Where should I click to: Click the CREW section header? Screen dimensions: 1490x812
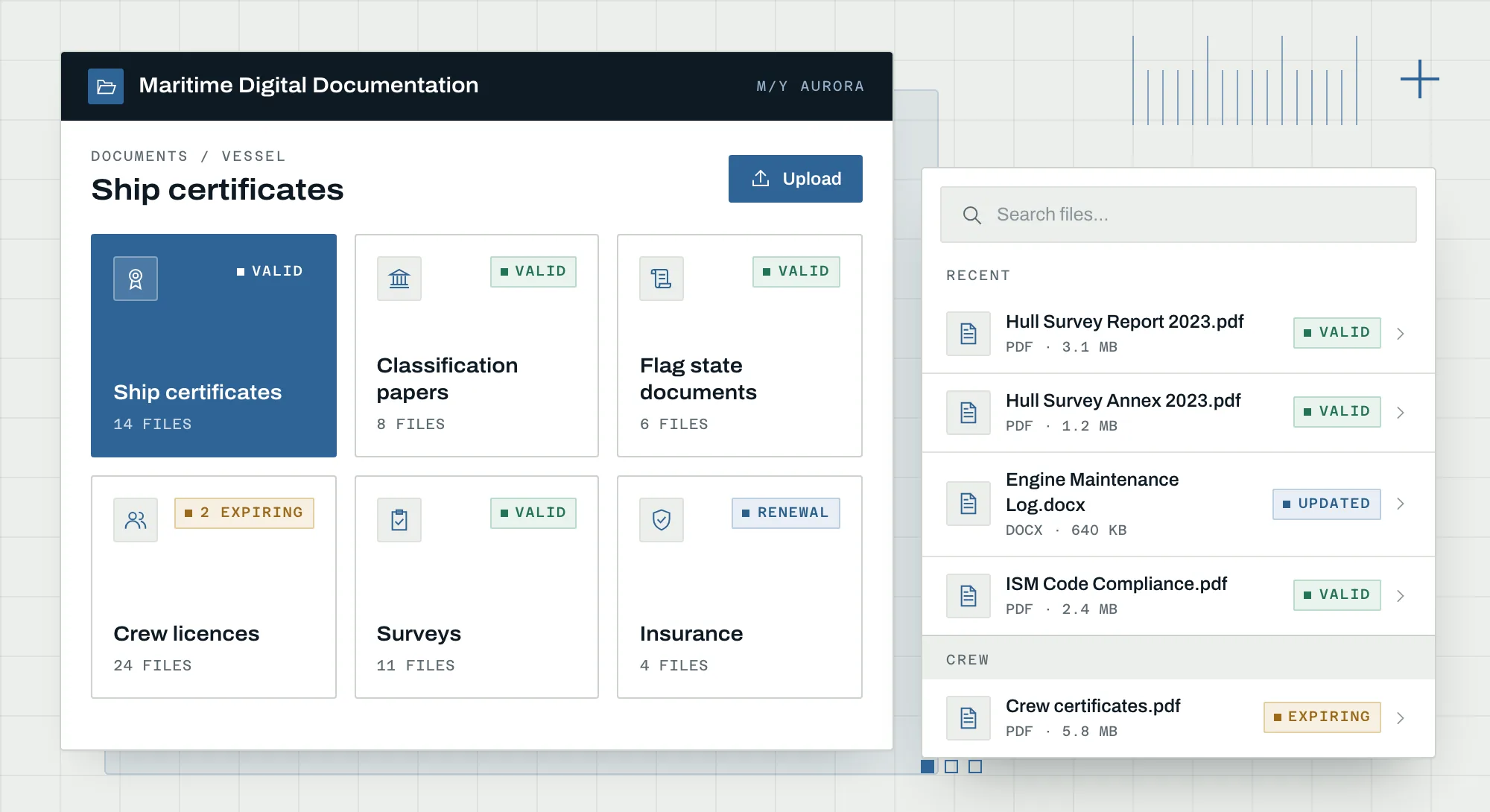pos(1179,658)
